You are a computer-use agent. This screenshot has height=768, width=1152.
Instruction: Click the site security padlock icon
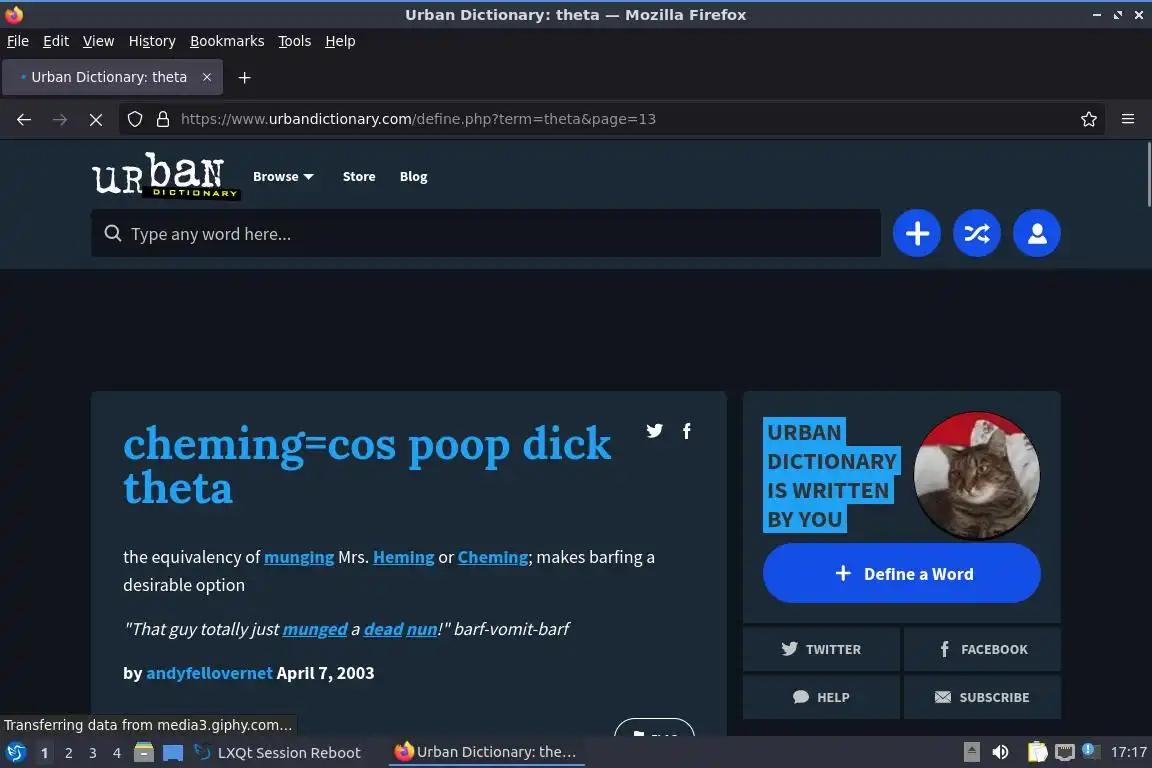163,119
